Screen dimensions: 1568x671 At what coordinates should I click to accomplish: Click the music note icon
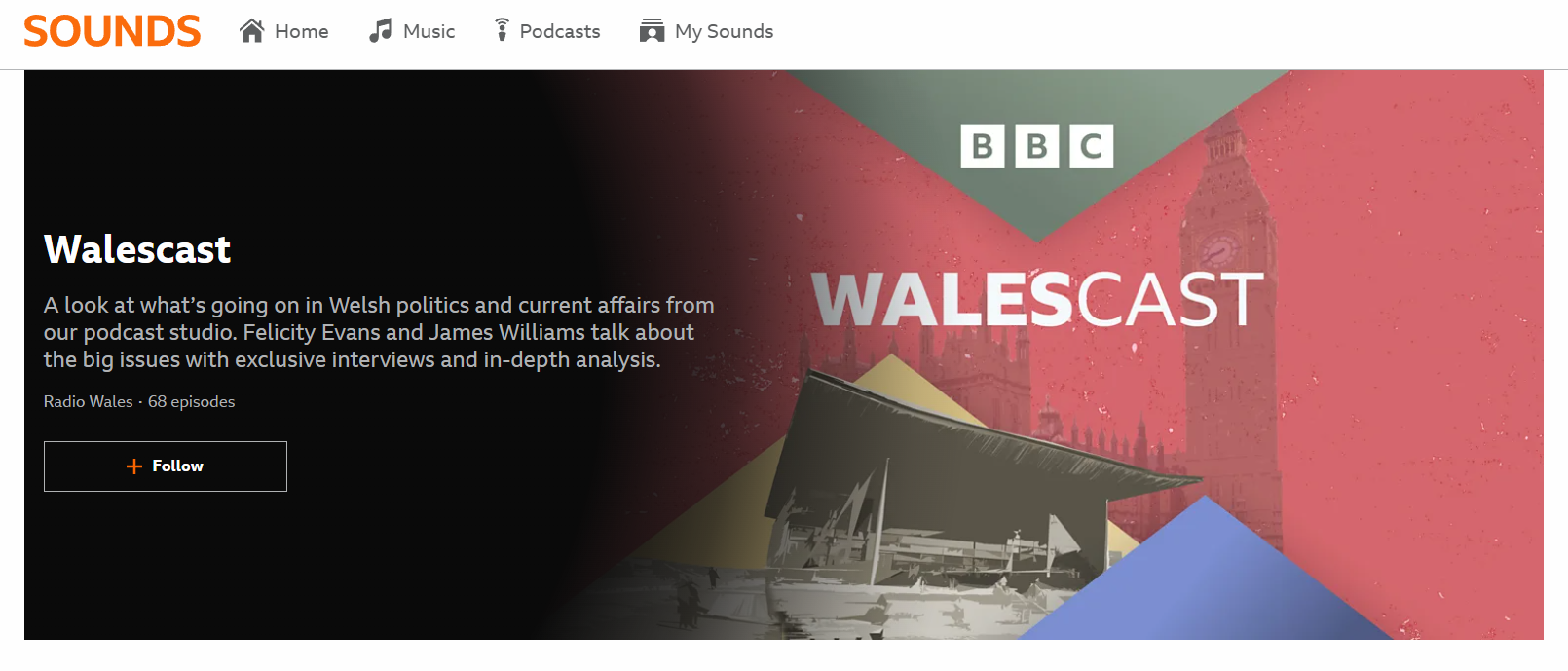[380, 31]
